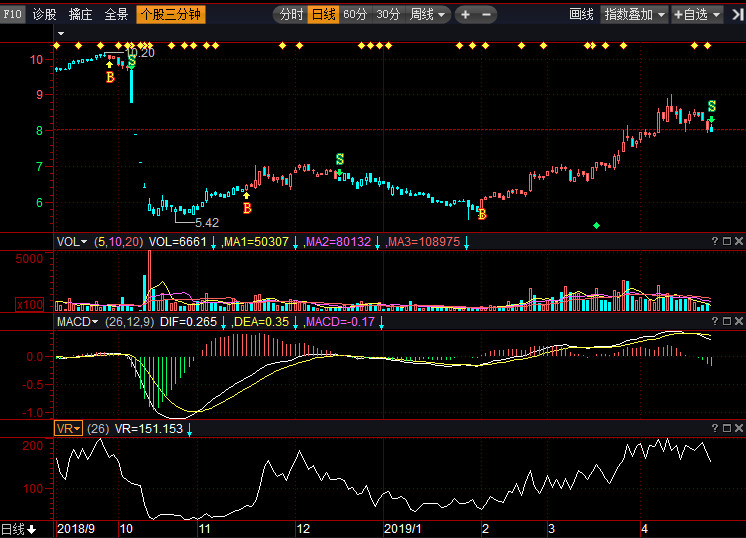Image resolution: width=746 pixels, height=538 pixels.
Task: Click the S sell marker next to 10.20 label
Action: pyautogui.click(x=132, y=61)
